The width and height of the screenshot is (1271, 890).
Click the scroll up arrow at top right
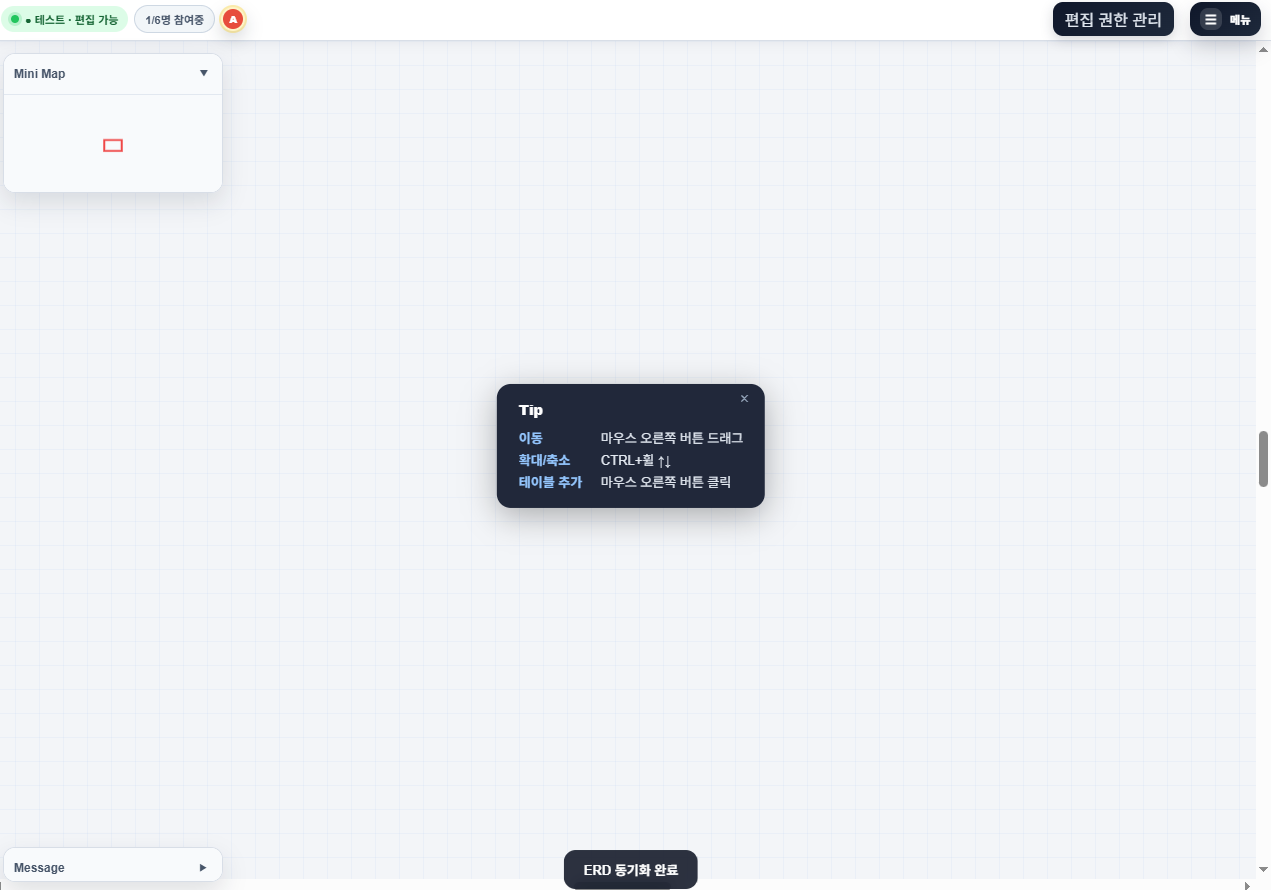[1263, 49]
